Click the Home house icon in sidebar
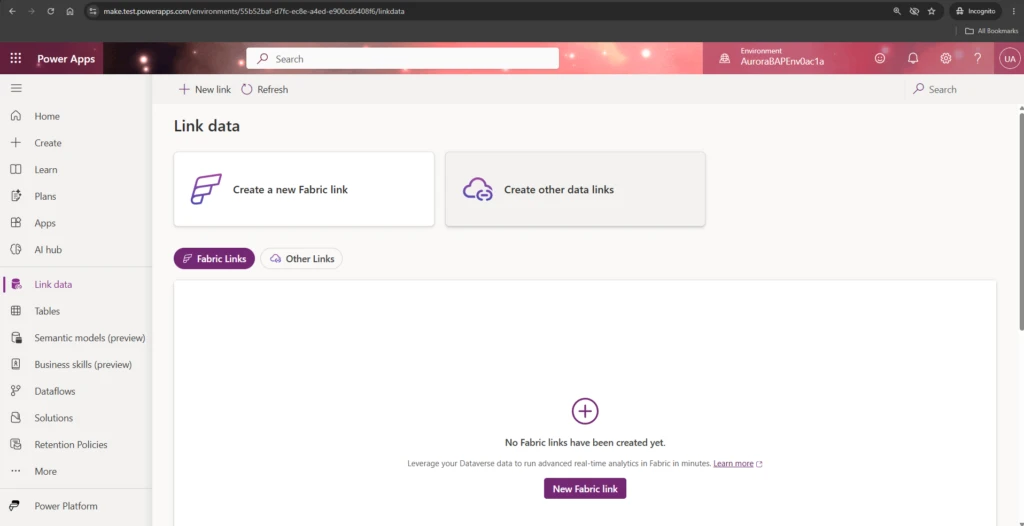Image resolution: width=1024 pixels, height=526 pixels. (x=16, y=116)
